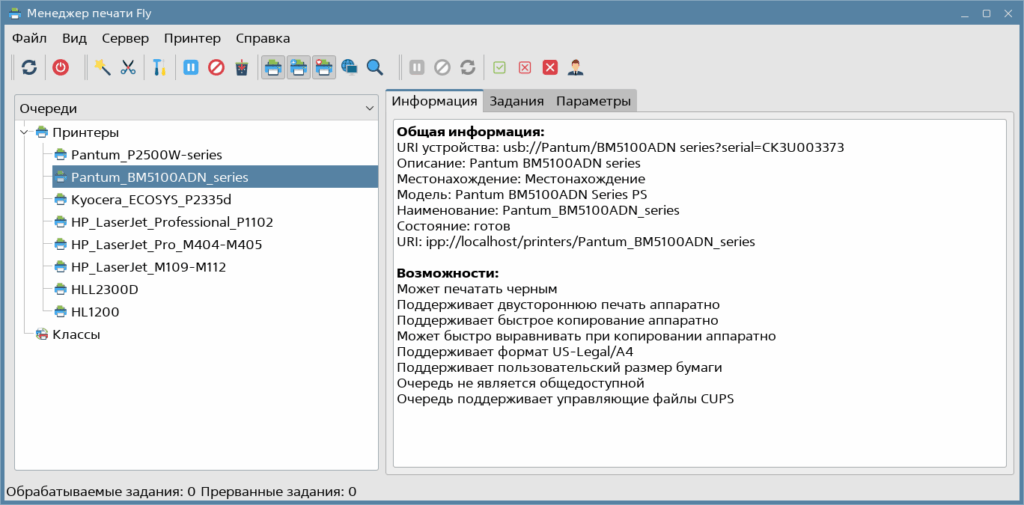The height and width of the screenshot is (505, 1024).
Task: Toggle the first pressed printer filter button
Action: pyautogui.click(x=273, y=67)
